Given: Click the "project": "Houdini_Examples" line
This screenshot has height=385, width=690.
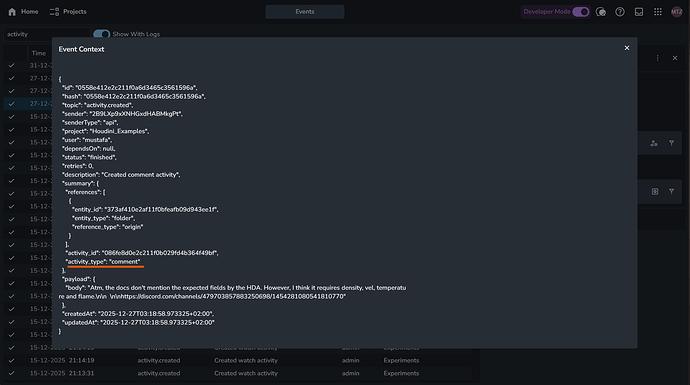Looking at the screenshot, I should (x=106, y=131).
